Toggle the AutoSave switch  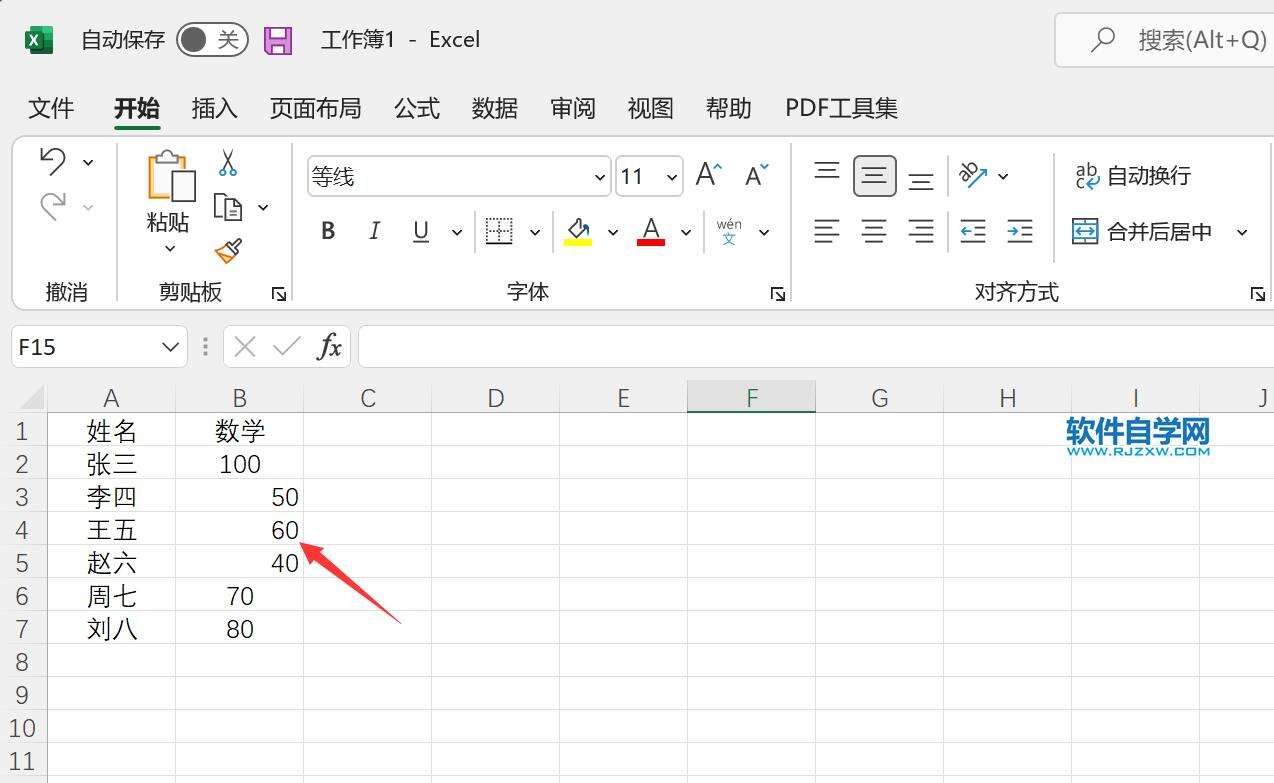[212, 40]
